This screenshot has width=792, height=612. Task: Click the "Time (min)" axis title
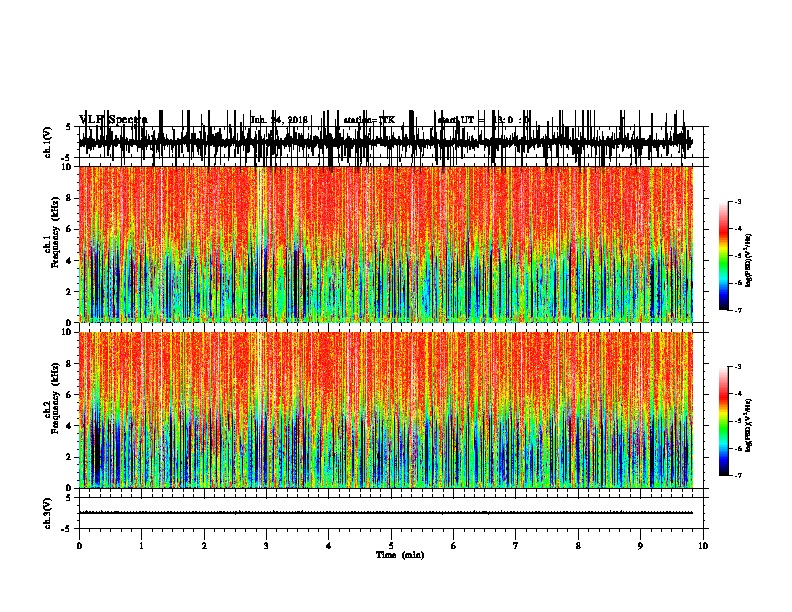400,555
